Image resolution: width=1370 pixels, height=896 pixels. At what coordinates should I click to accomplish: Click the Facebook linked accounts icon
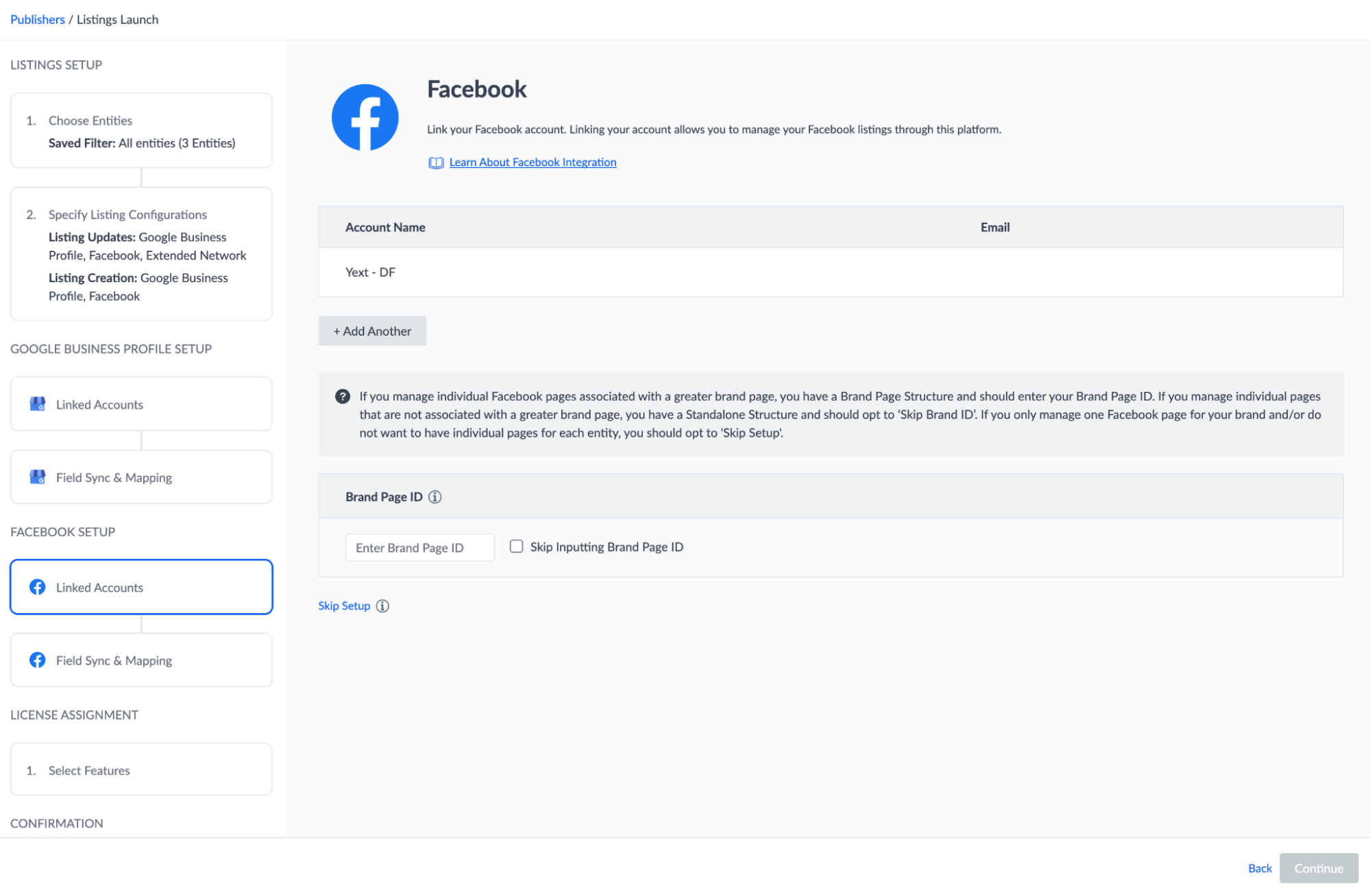tap(37, 587)
